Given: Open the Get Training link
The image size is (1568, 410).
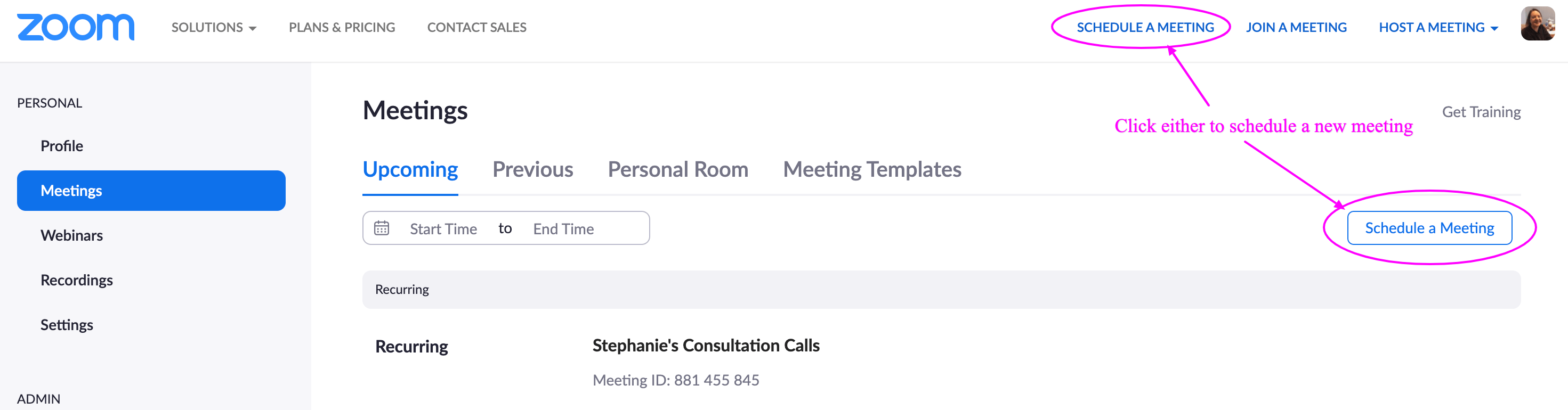Looking at the screenshot, I should [x=1482, y=111].
